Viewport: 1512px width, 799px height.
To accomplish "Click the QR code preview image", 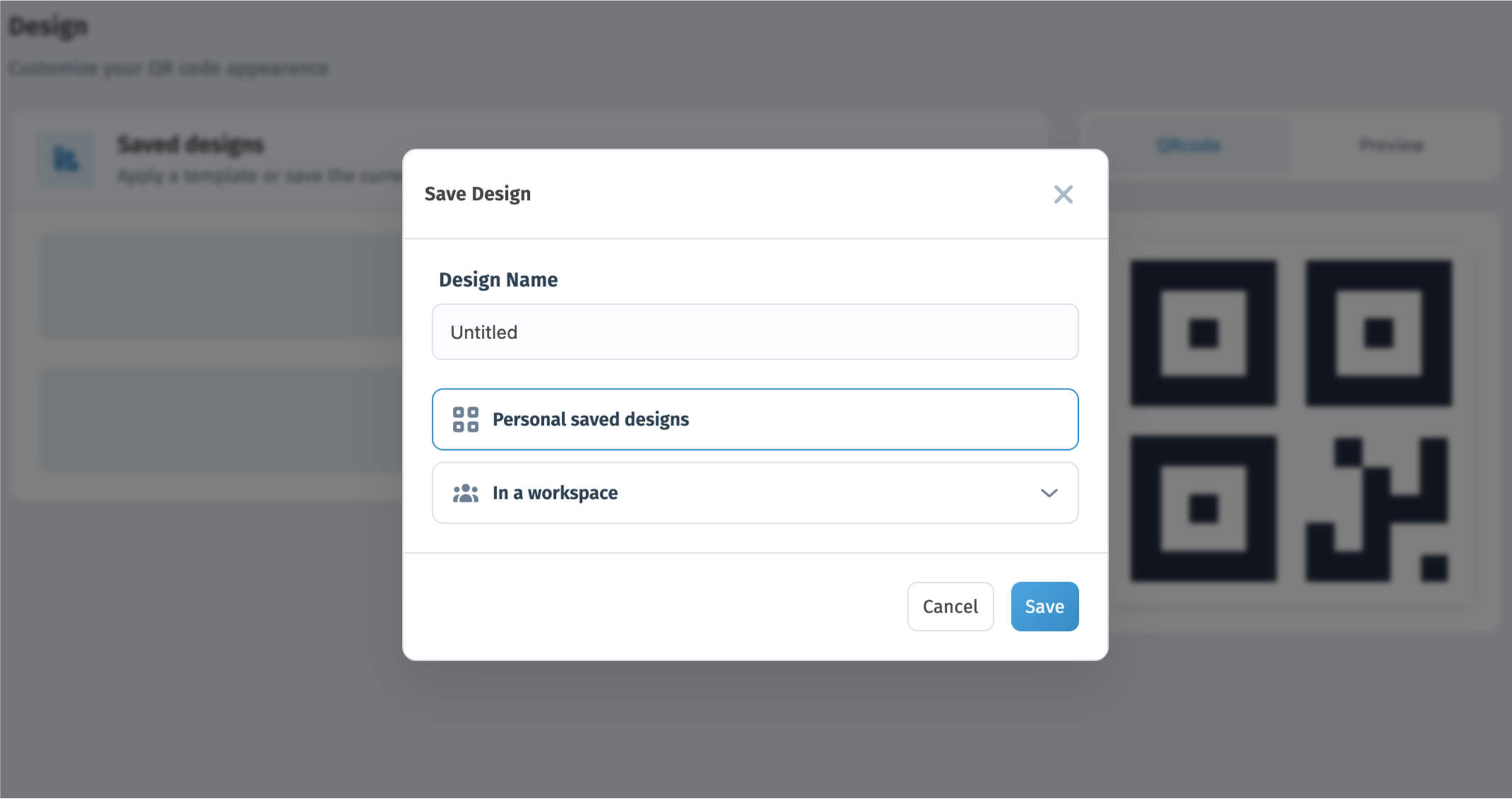I will (1290, 421).
